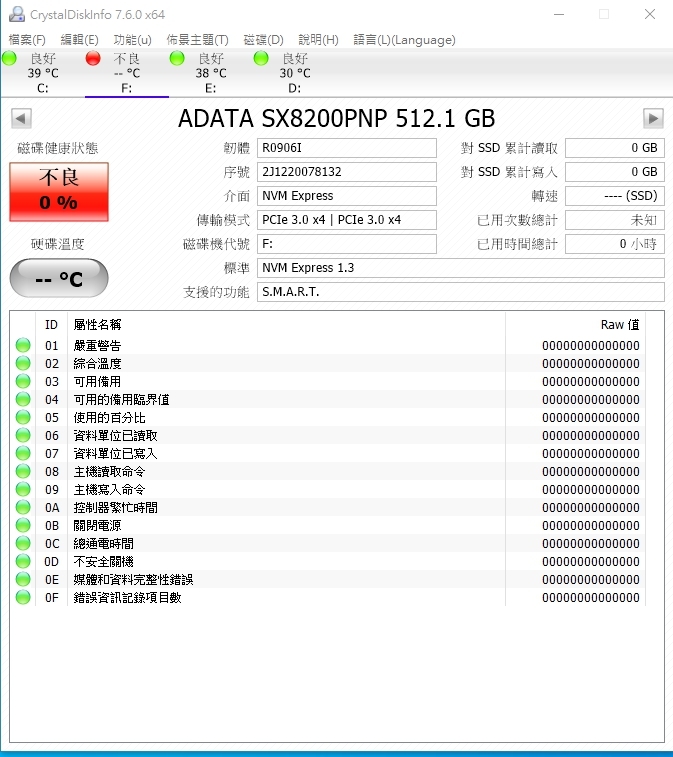Click the raw value of row 0A
673x757 pixels.
[x=590, y=508]
